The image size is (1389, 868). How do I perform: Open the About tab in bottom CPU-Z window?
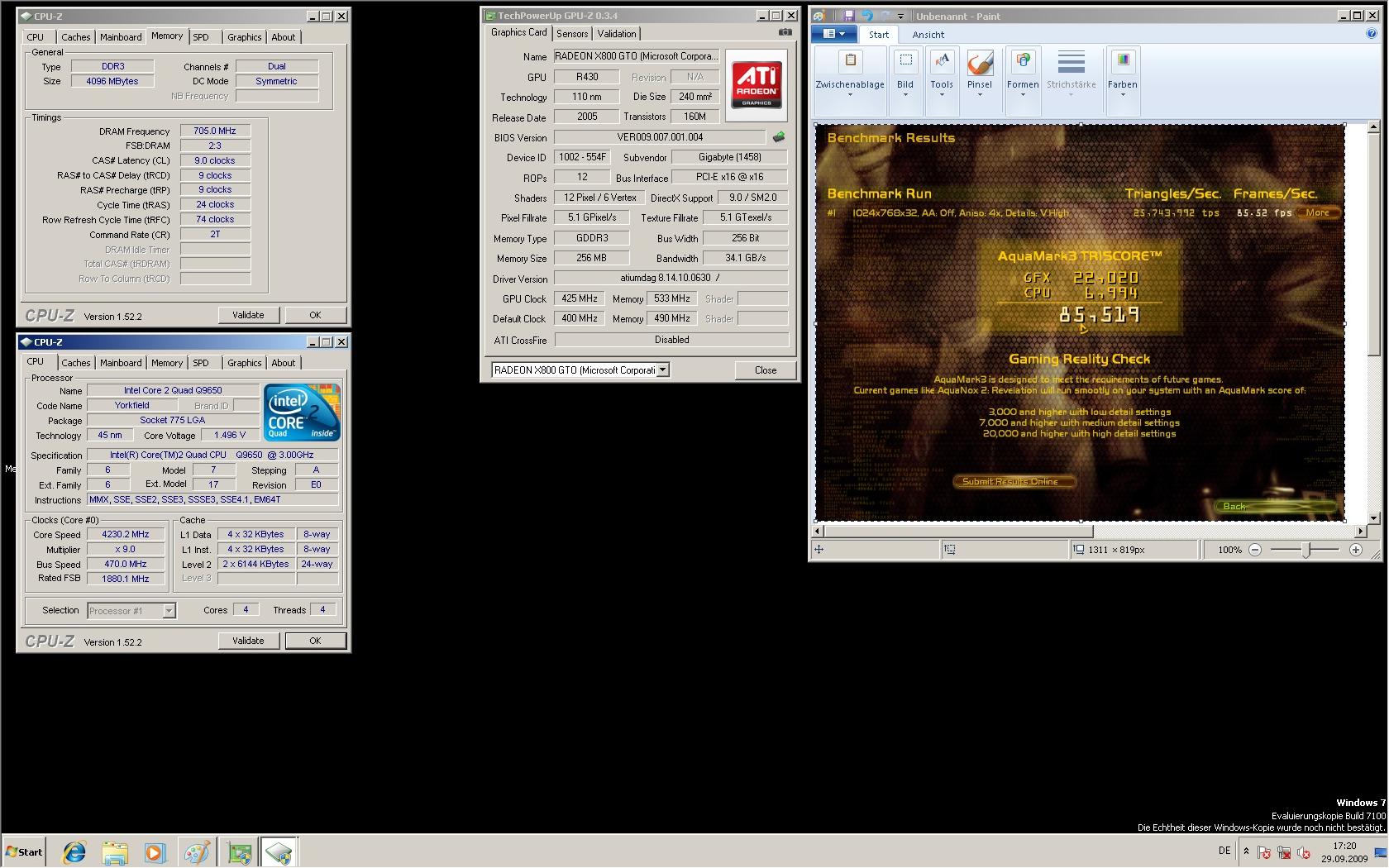283,363
